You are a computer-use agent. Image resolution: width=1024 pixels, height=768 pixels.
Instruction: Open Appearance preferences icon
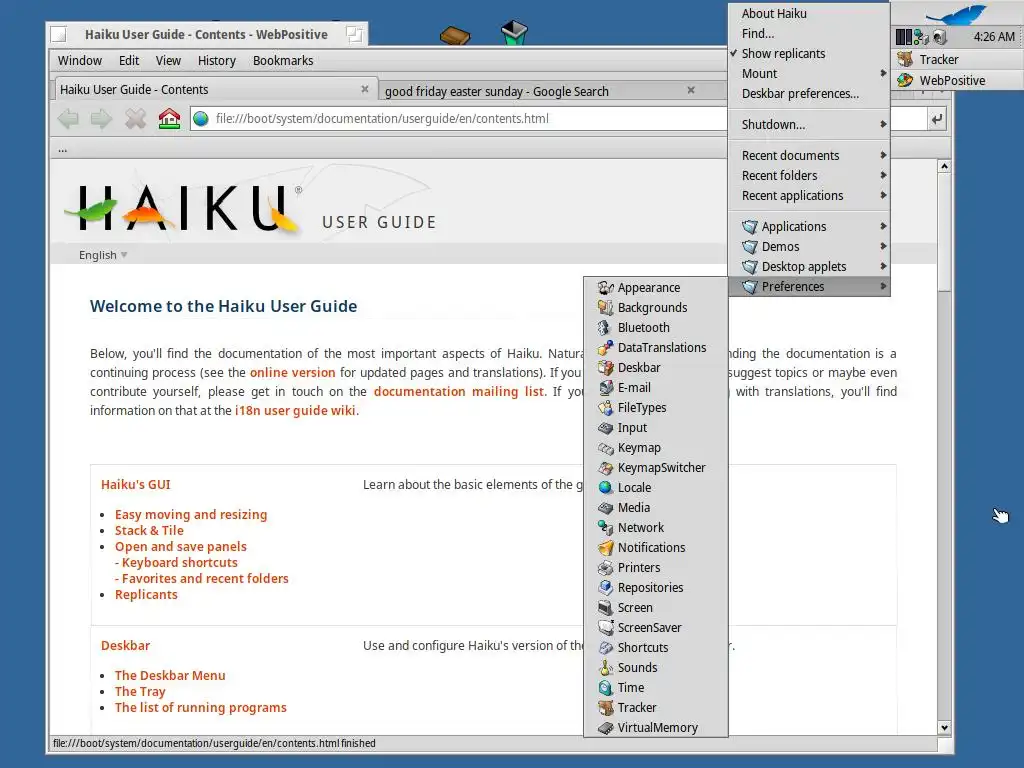pos(606,288)
